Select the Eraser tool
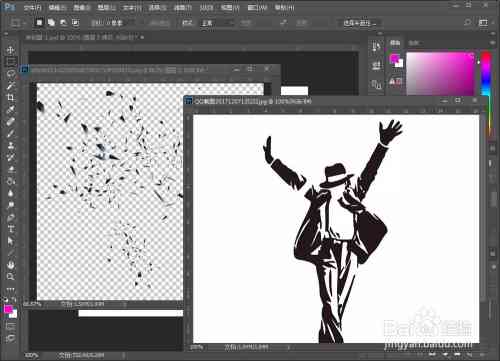The image size is (500, 361). click(11, 169)
